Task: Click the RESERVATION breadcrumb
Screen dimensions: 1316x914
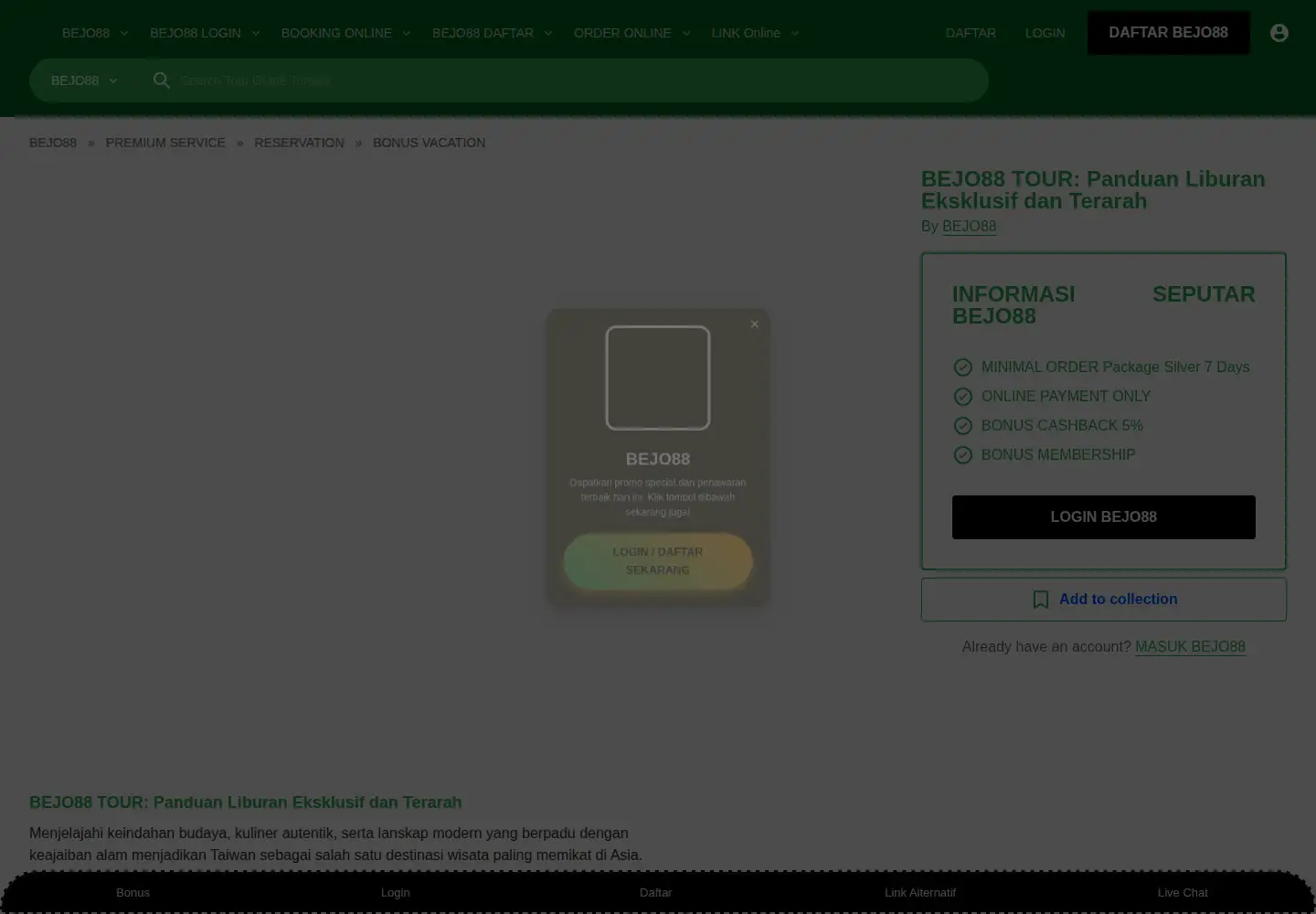Action: [x=299, y=143]
